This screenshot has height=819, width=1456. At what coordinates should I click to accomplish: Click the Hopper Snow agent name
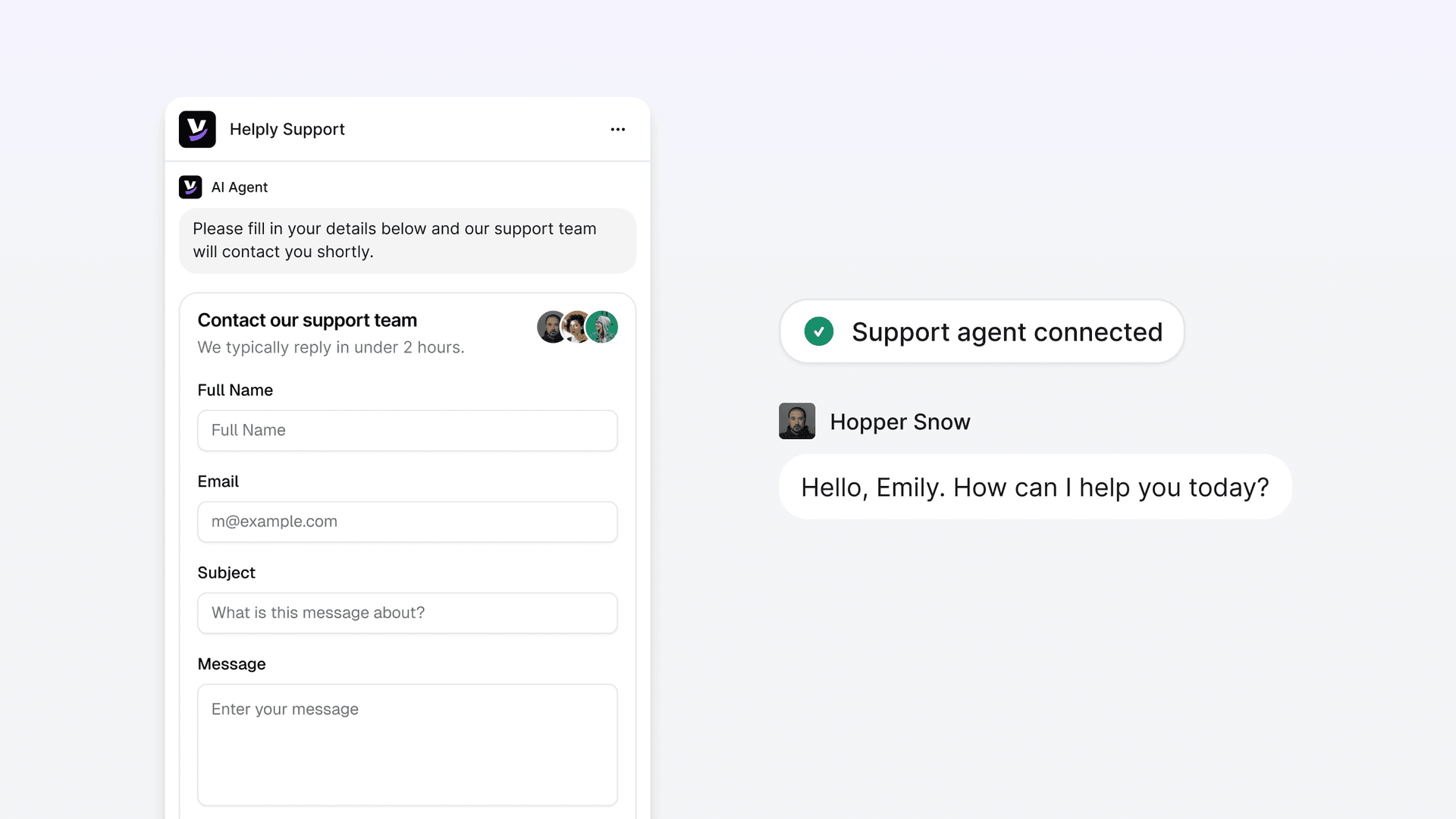point(900,422)
